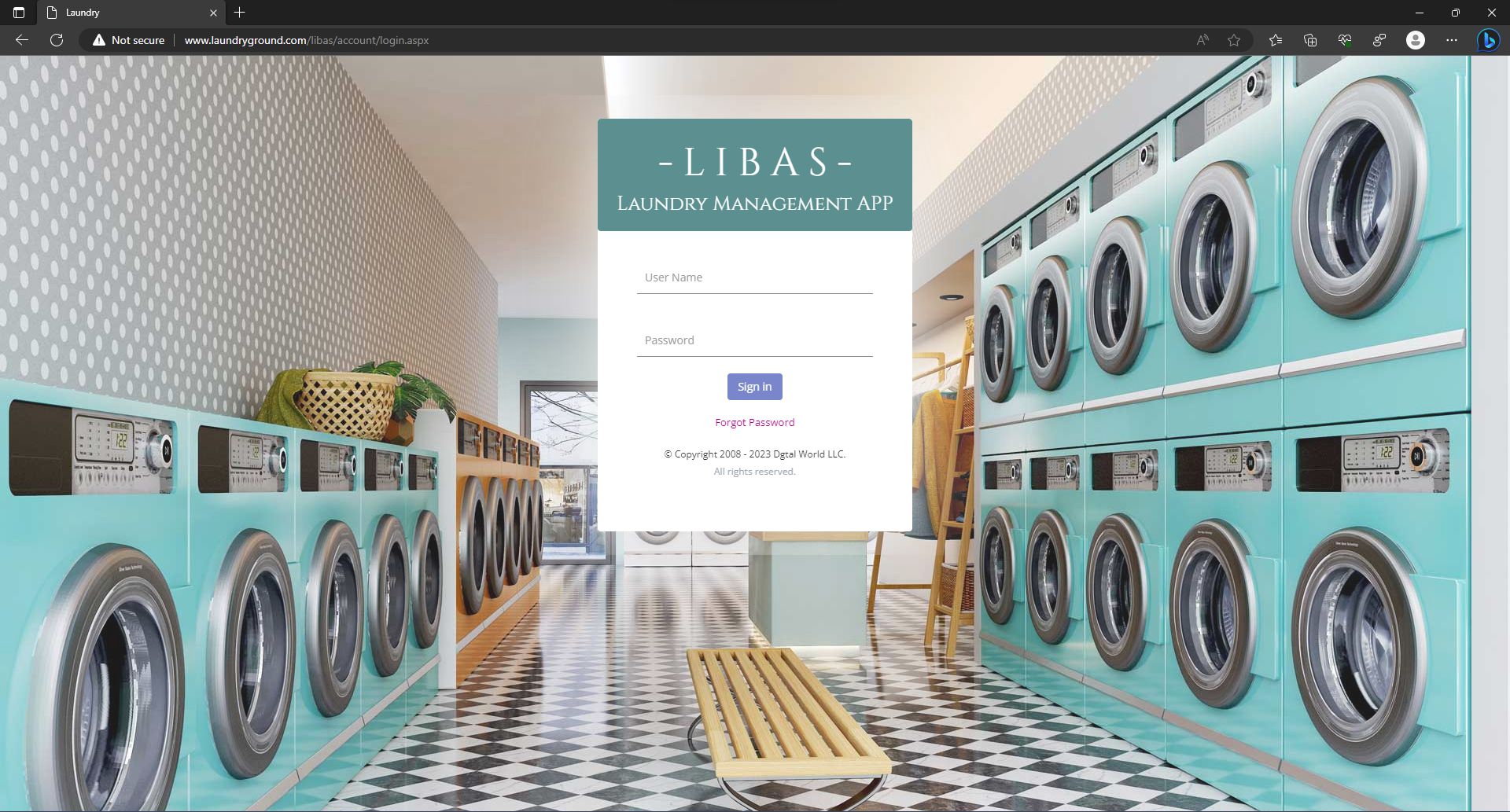Click the browser back arrow
1510x812 pixels.
[x=22, y=40]
